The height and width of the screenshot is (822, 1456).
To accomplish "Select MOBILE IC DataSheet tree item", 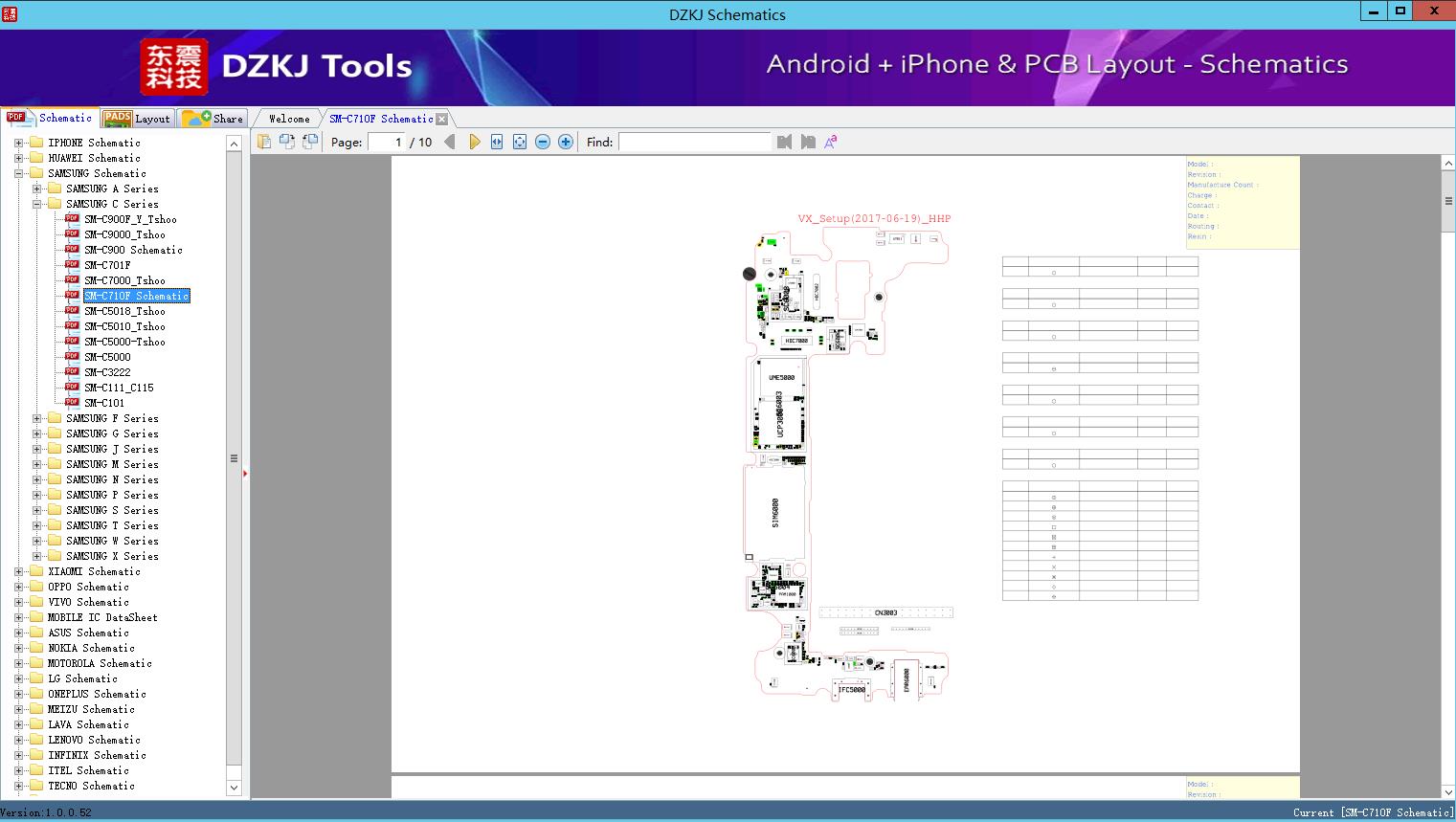I will pos(102,617).
